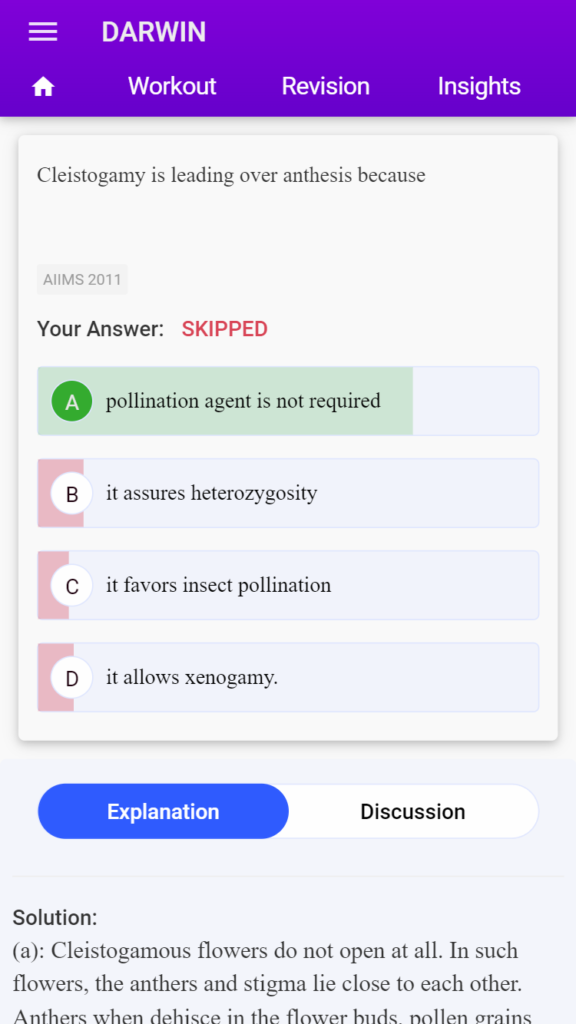
Task: Switch to the Discussion view
Action: click(413, 811)
